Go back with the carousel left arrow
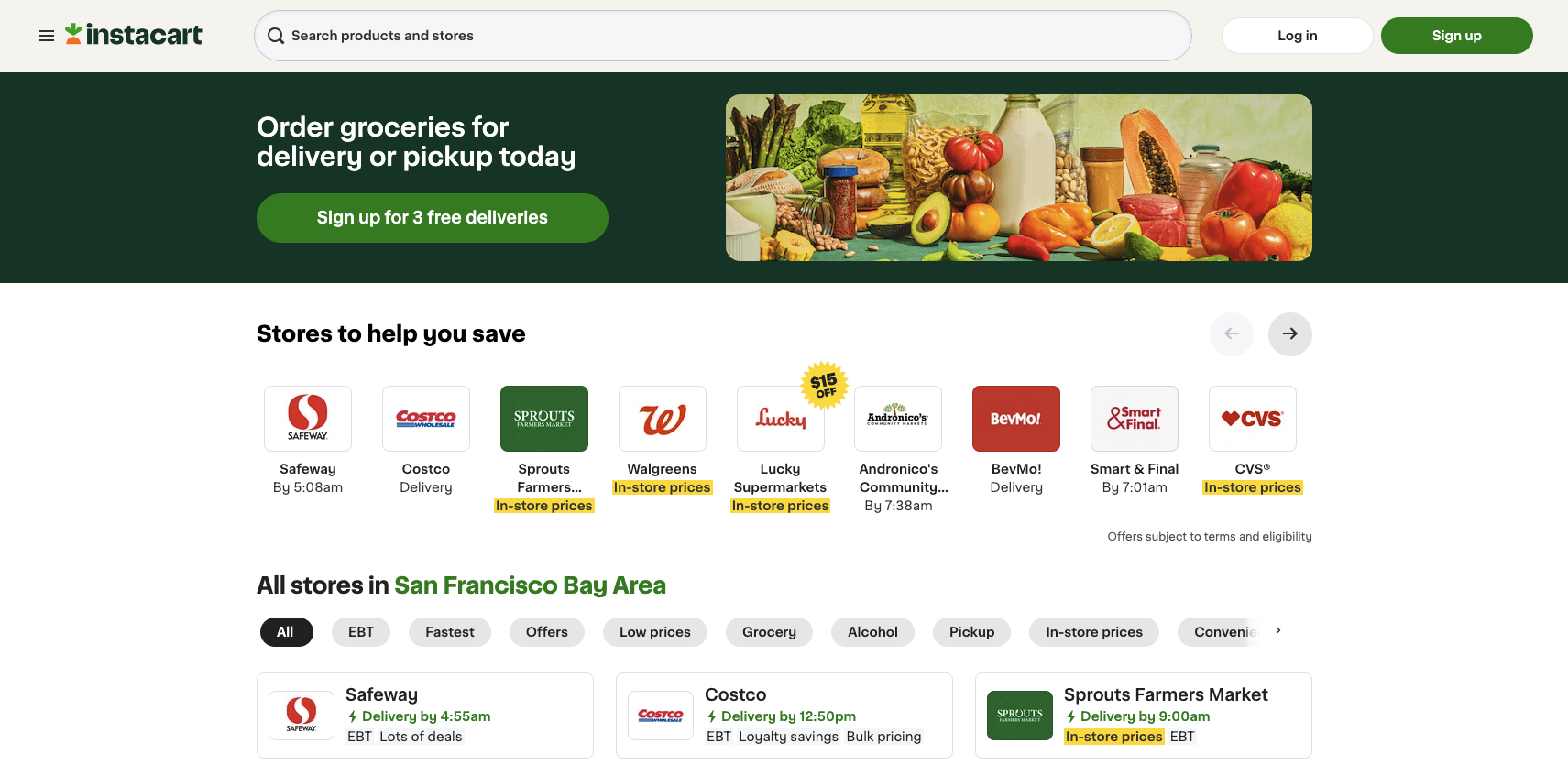Image resolution: width=1568 pixels, height=776 pixels. pyautogui.click(x=1232, y=334)
